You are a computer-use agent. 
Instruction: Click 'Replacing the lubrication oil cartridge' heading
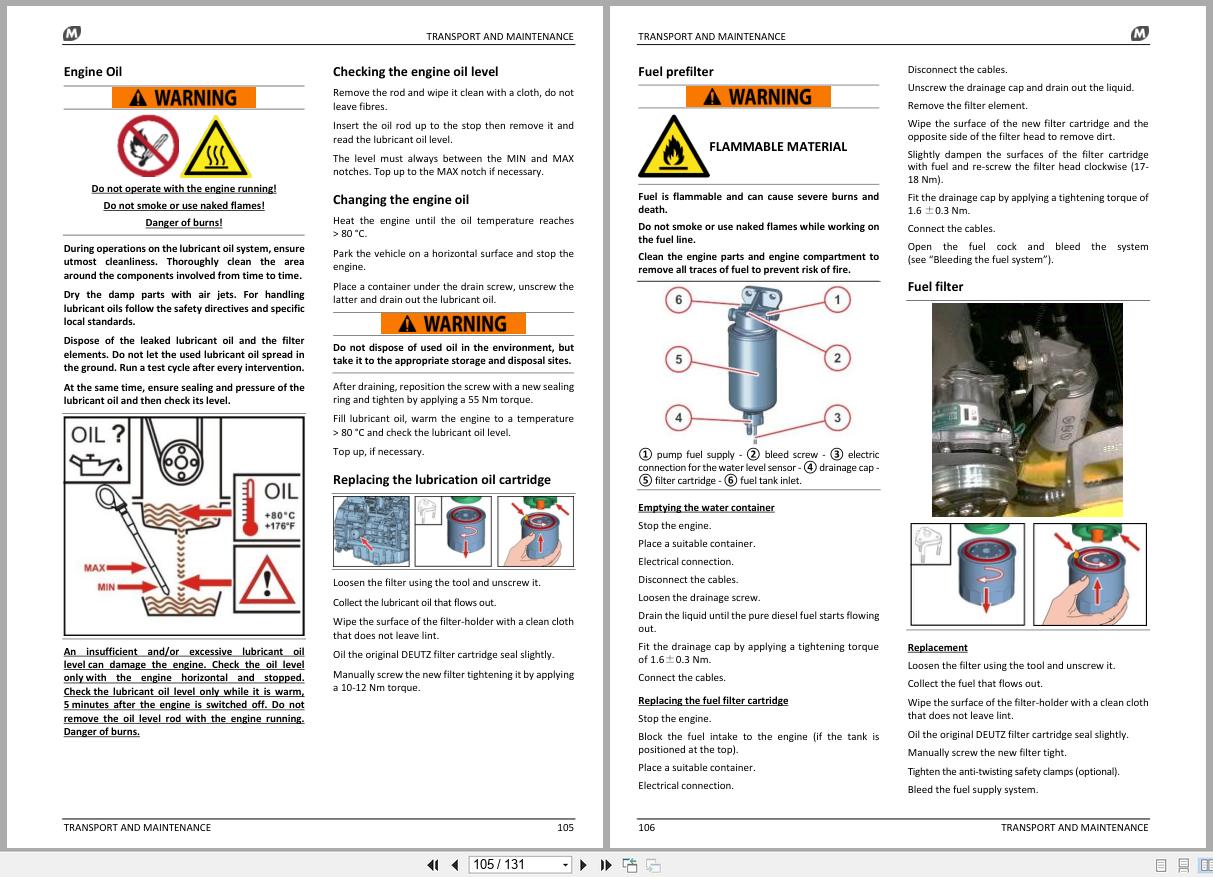coord(442,480)
